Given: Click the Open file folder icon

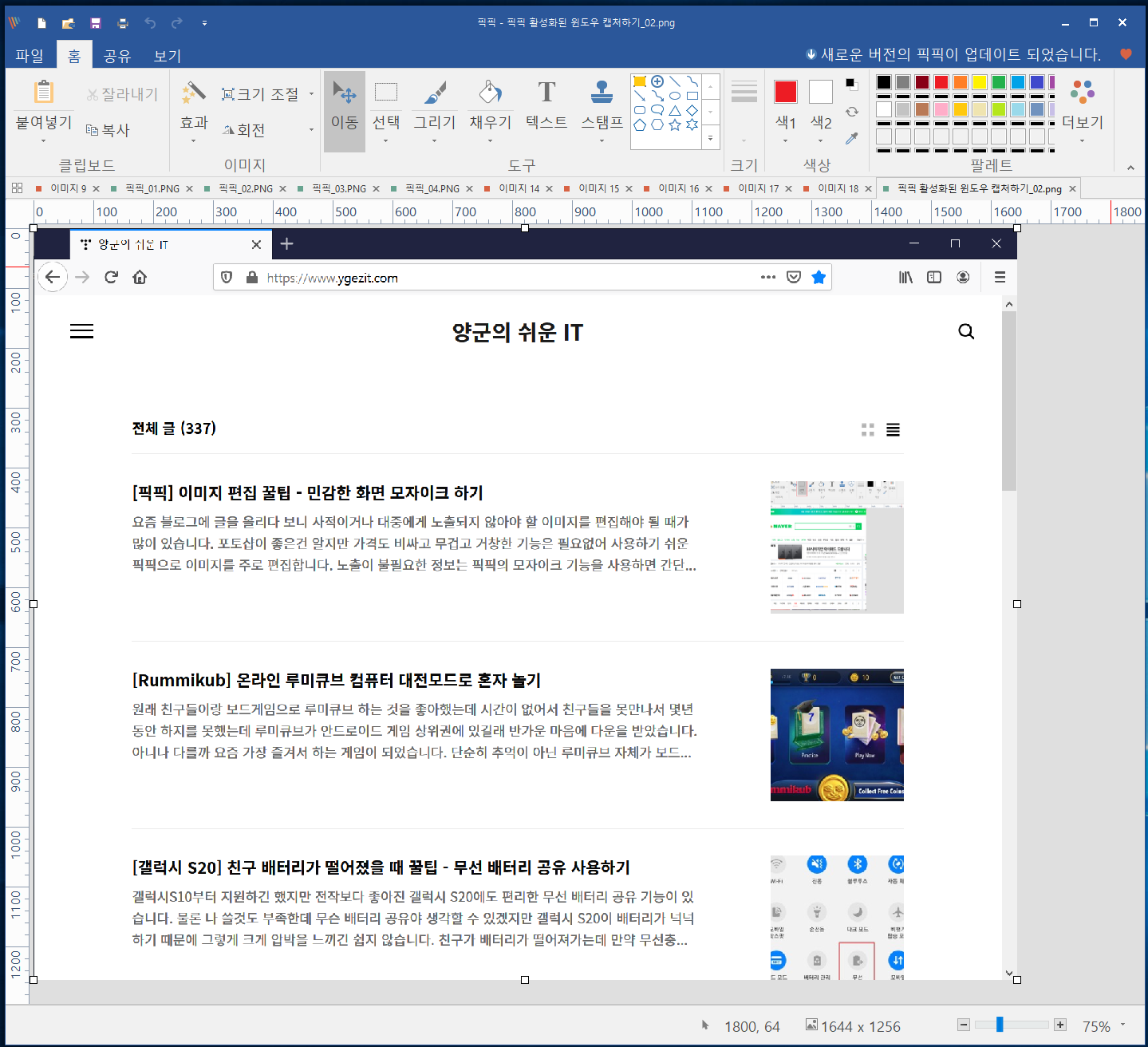Looking at the screenshot, I should (69, 23).
